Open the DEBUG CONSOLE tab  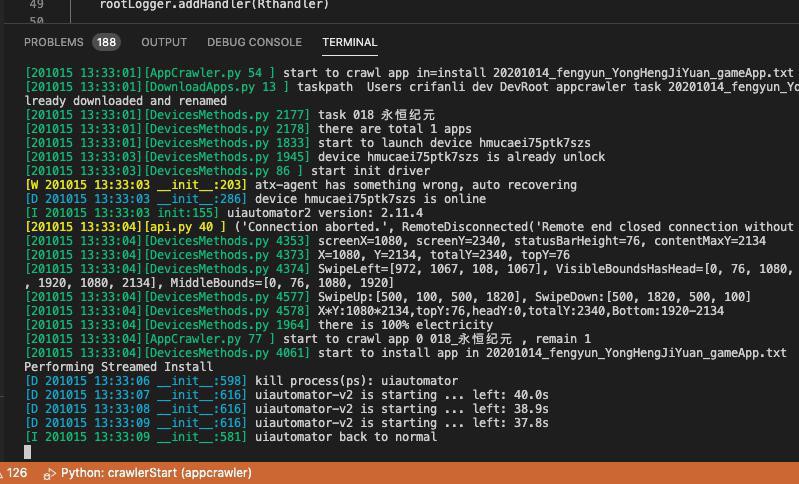[x=254, y=42]
